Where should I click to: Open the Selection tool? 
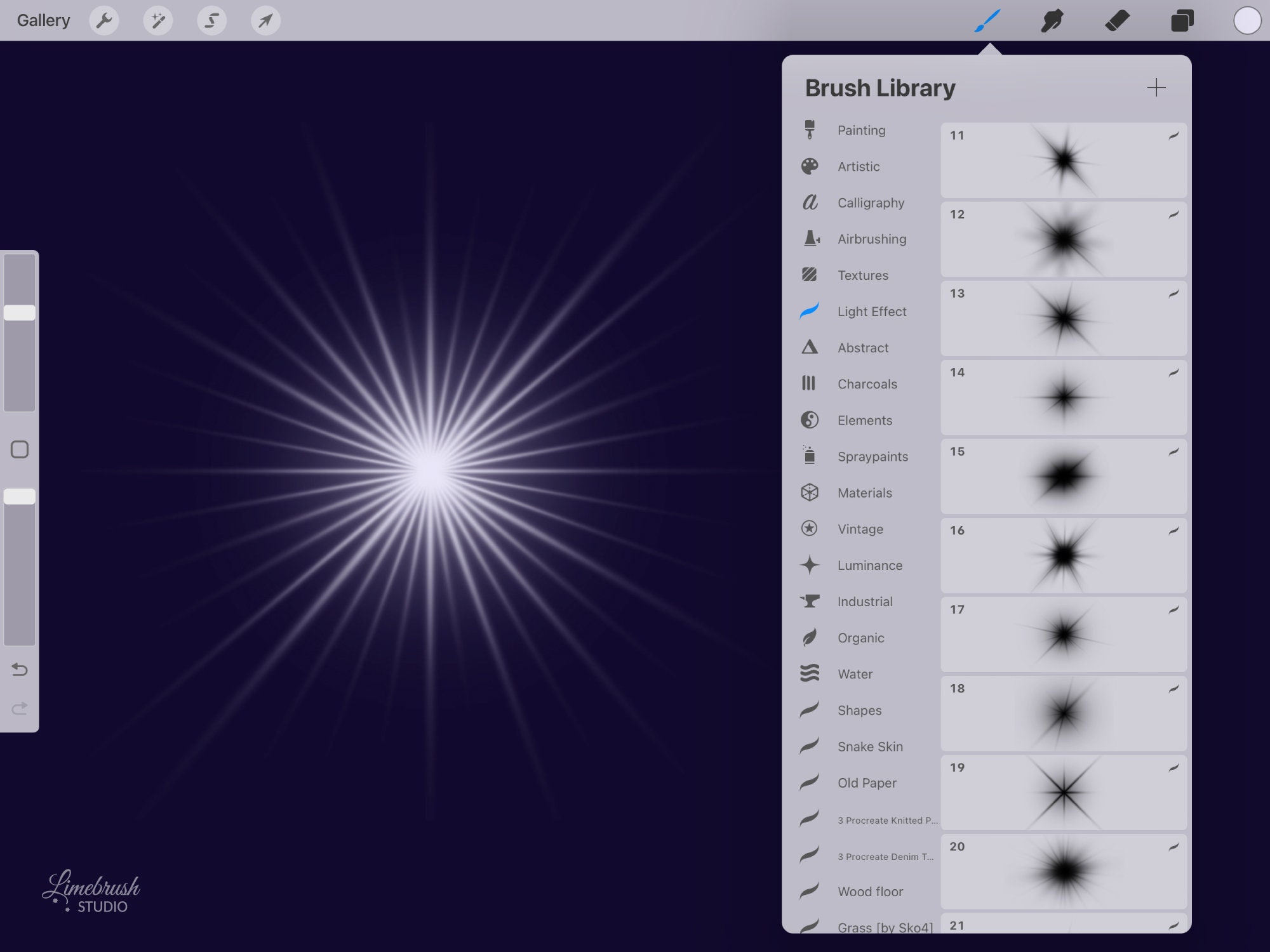[211, 20]
